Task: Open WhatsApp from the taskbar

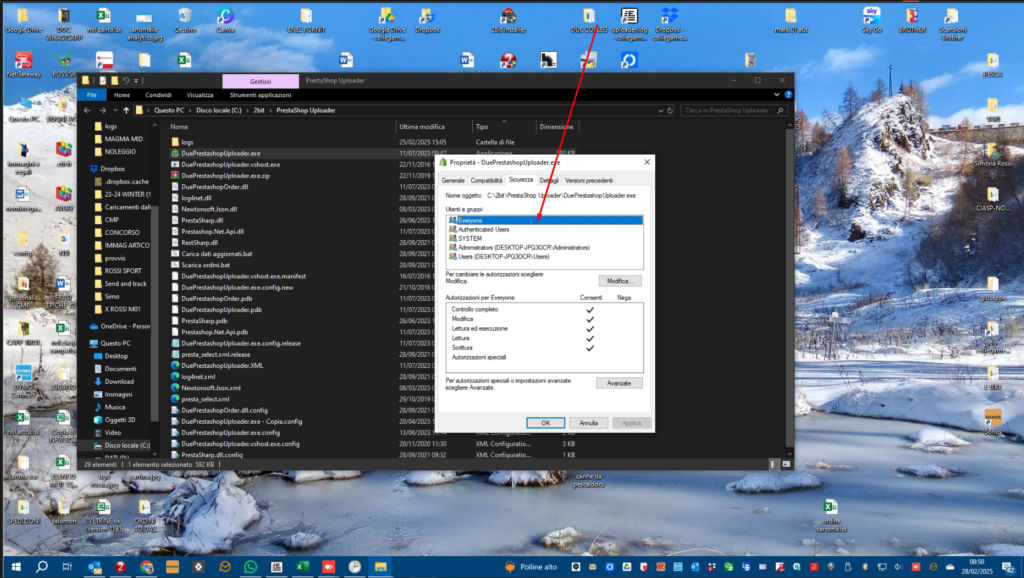Action: (250, 566)
